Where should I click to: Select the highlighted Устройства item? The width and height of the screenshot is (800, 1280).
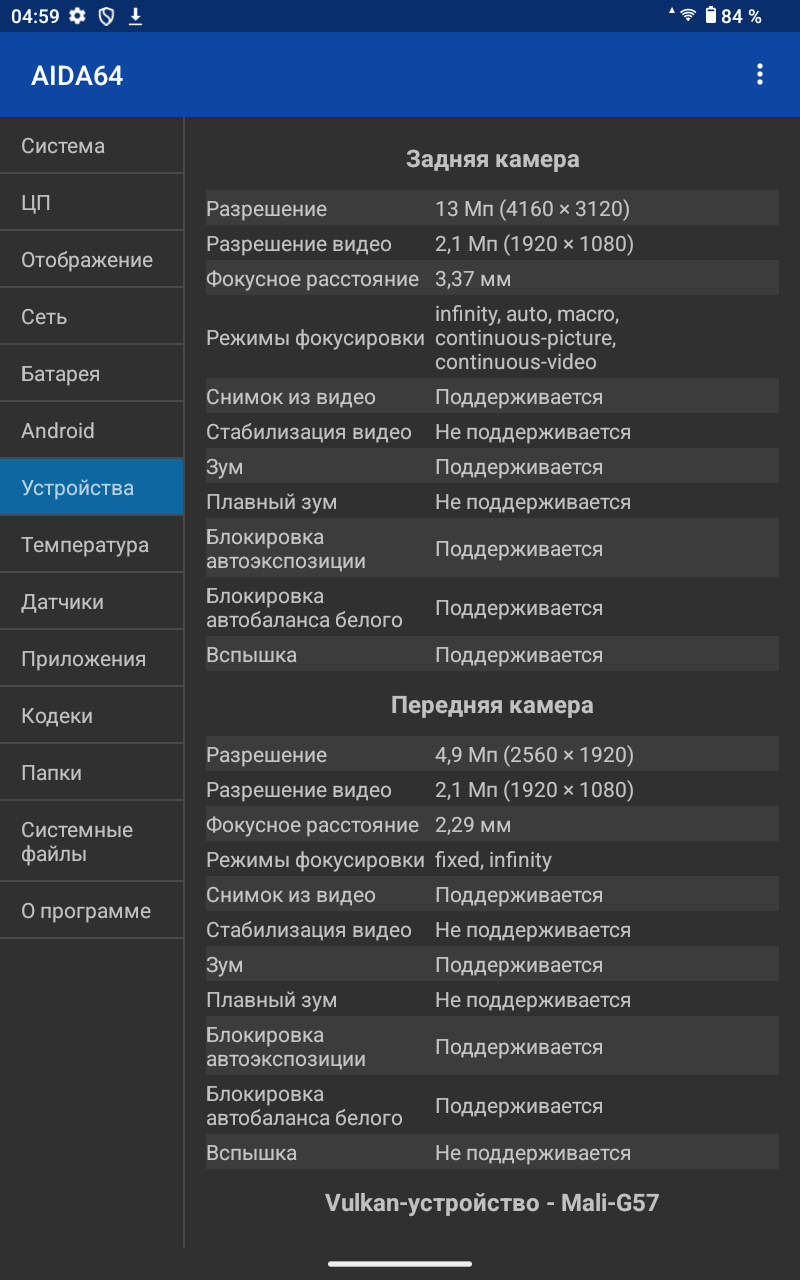point(91,488)
